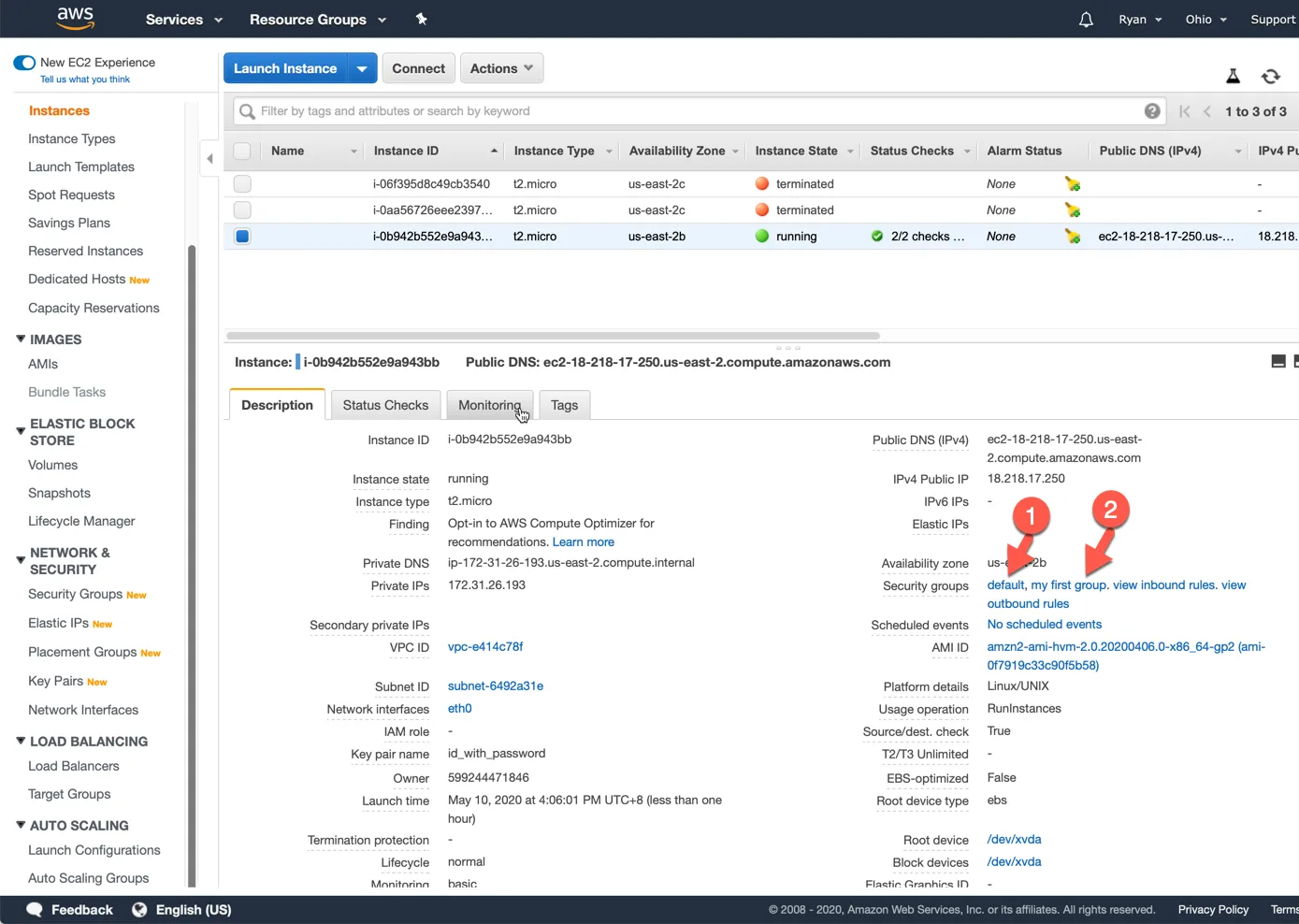Screen dimensions: 1299x924
Task: Click alarm icon for instance i-0aa56726eee2397
Action: [1073, 210]
